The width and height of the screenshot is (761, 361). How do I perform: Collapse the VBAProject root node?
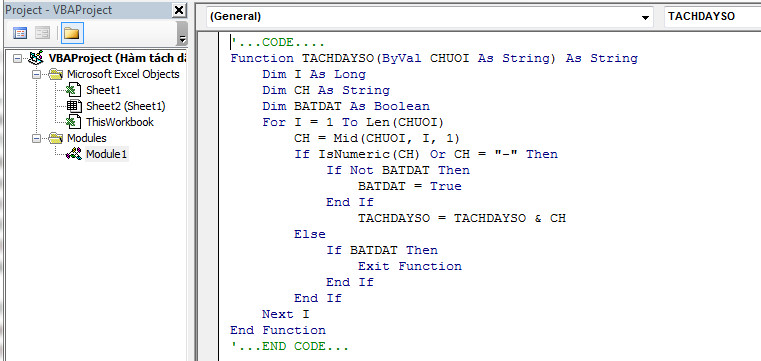(18, 59)
